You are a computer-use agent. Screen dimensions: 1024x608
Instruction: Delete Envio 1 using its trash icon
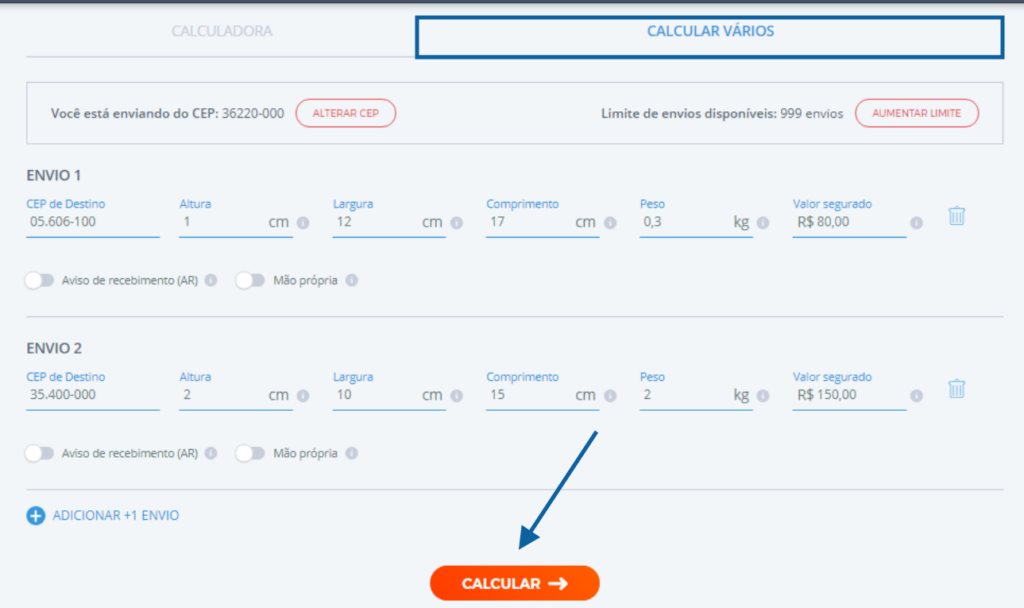[x=957, y=216]
